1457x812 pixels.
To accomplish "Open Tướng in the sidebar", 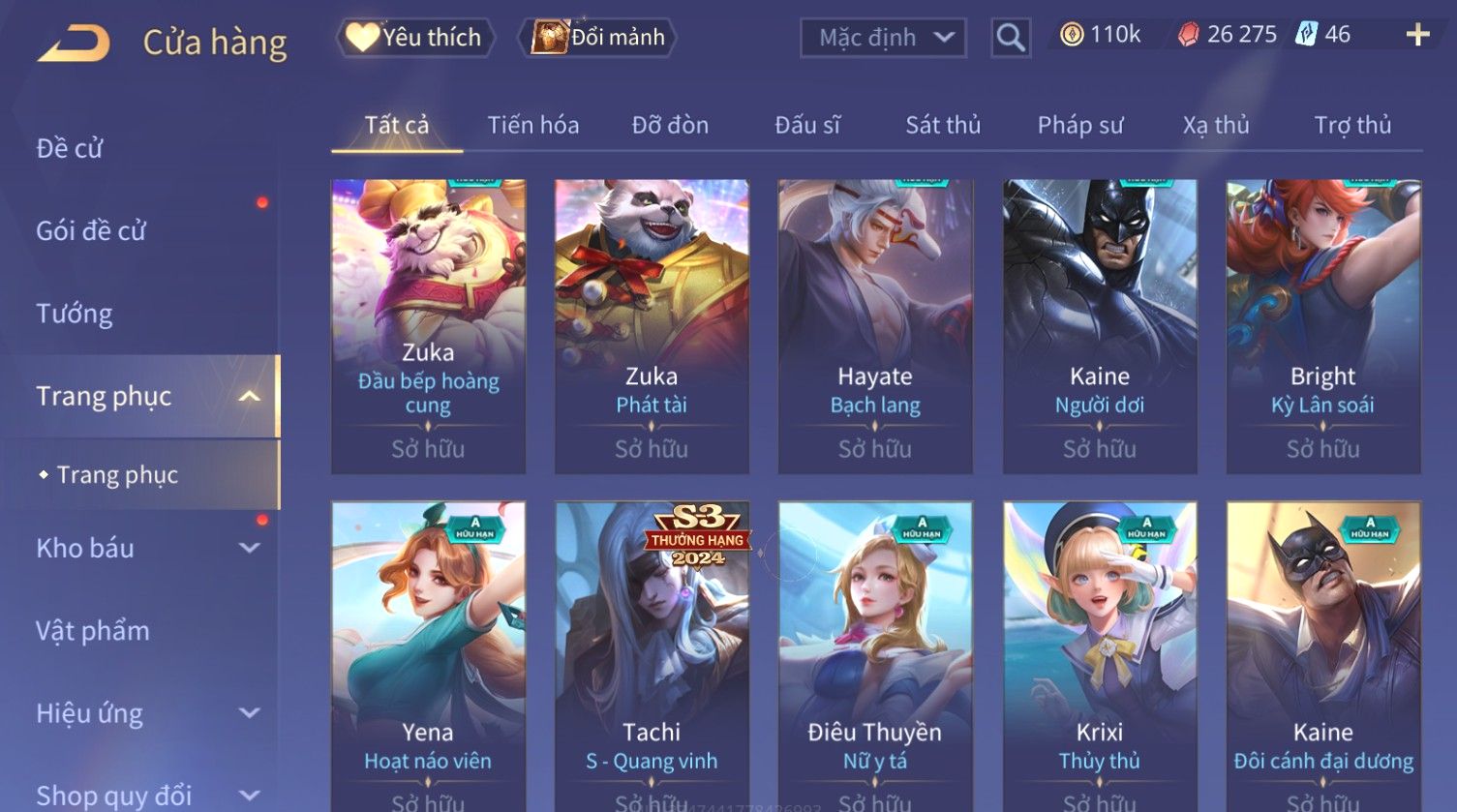I will click(x=75, y=314).
